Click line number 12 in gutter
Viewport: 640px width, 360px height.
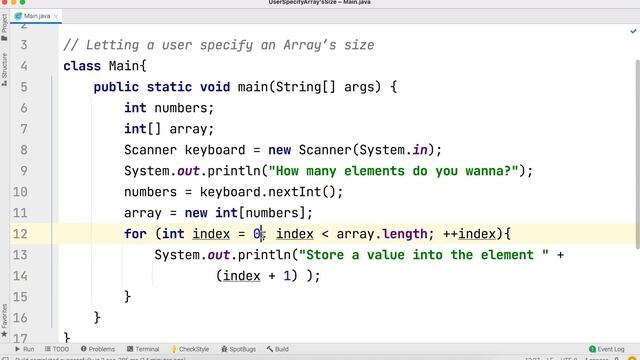point(20,234)
